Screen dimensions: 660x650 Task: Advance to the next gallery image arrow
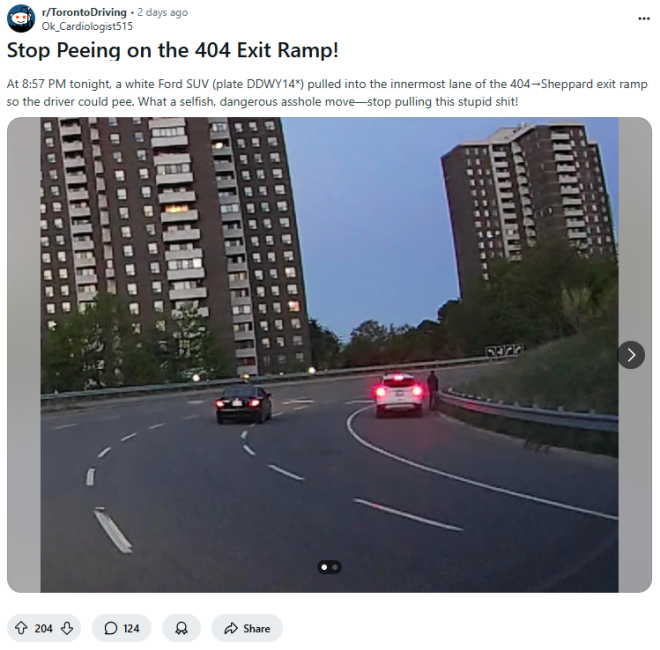point(631,355)
